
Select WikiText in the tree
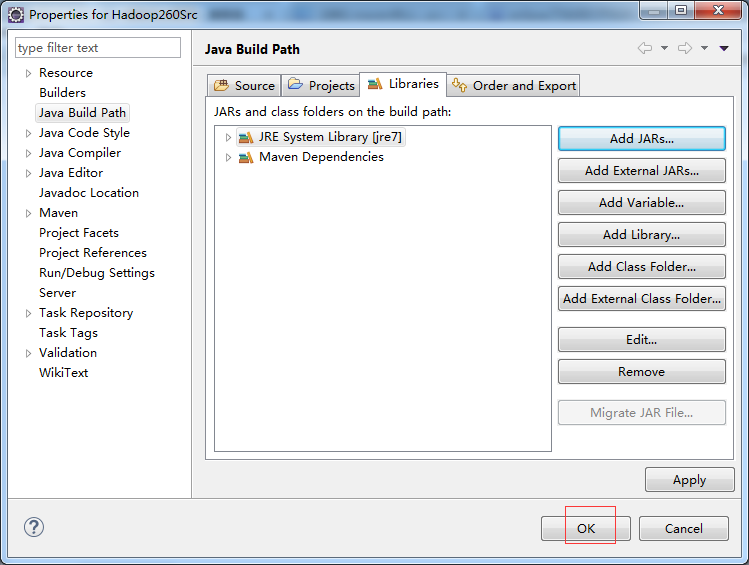click(64, 373)
